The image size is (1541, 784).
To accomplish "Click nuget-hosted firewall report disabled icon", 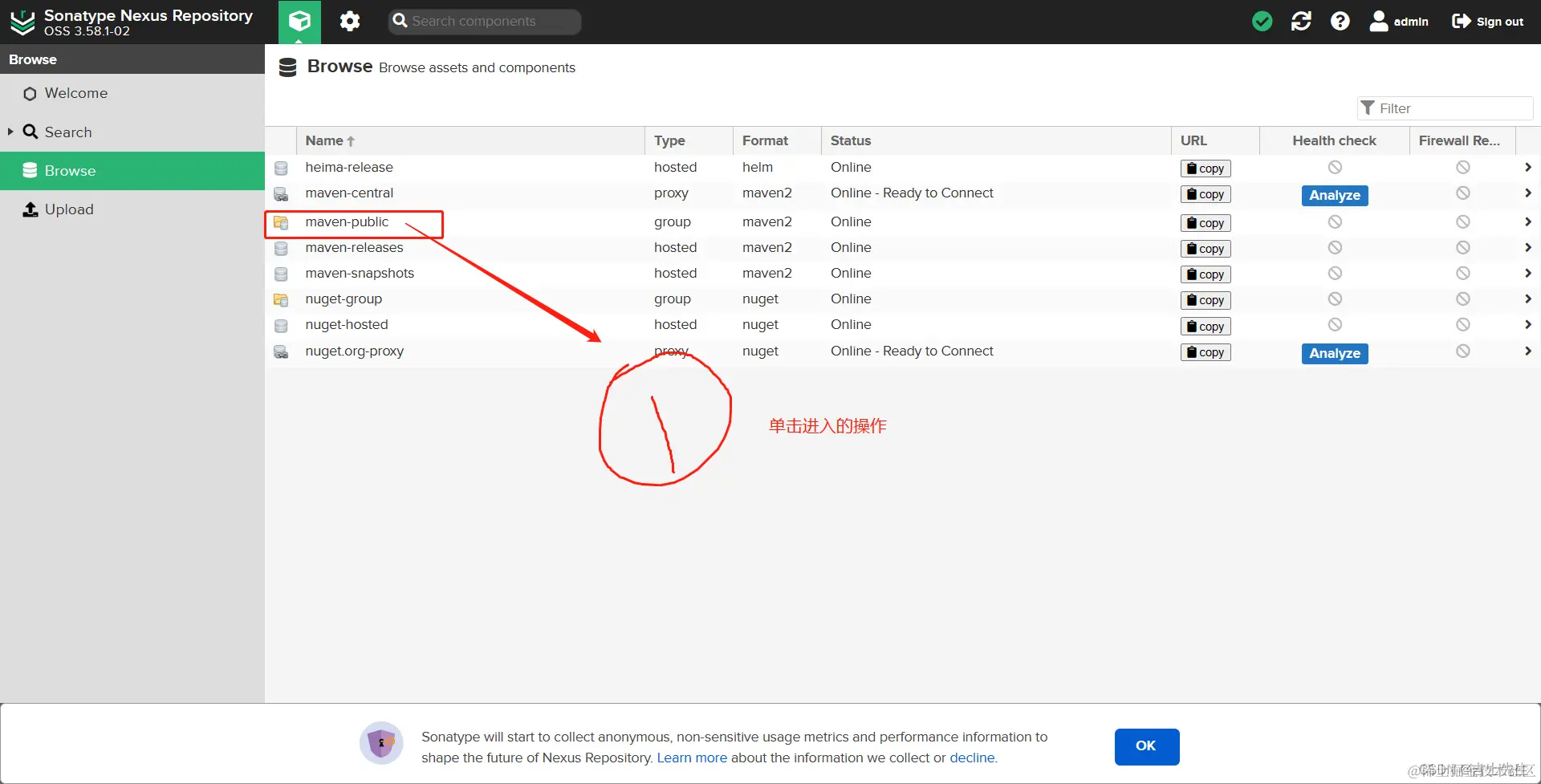I will tap(1463, 324).
